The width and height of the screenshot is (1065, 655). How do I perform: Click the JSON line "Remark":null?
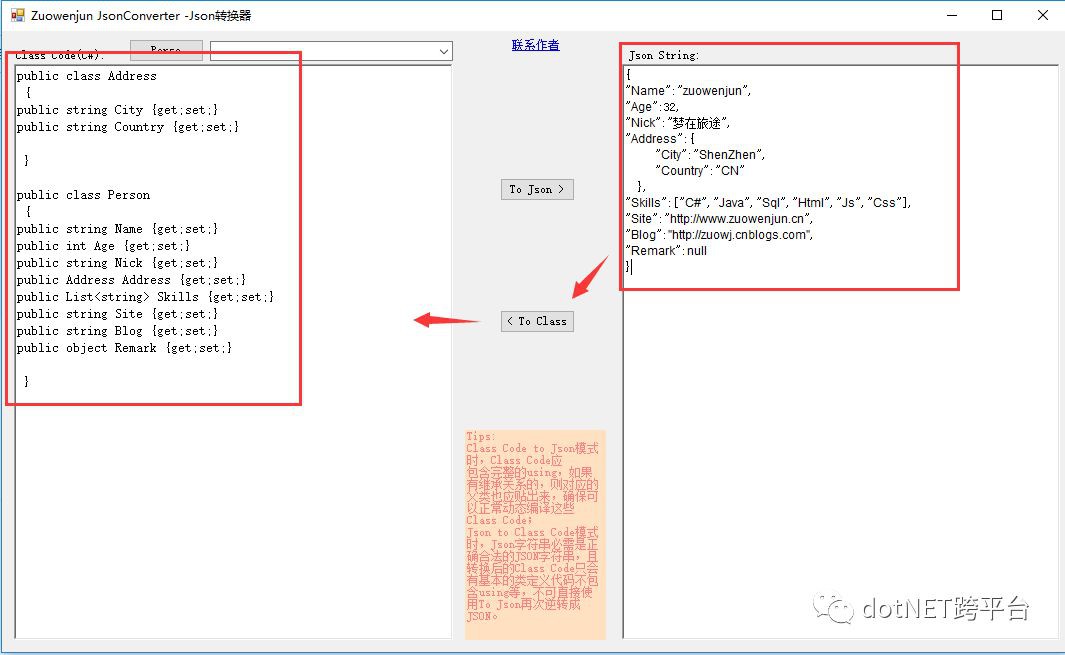(x=666, y=251)
